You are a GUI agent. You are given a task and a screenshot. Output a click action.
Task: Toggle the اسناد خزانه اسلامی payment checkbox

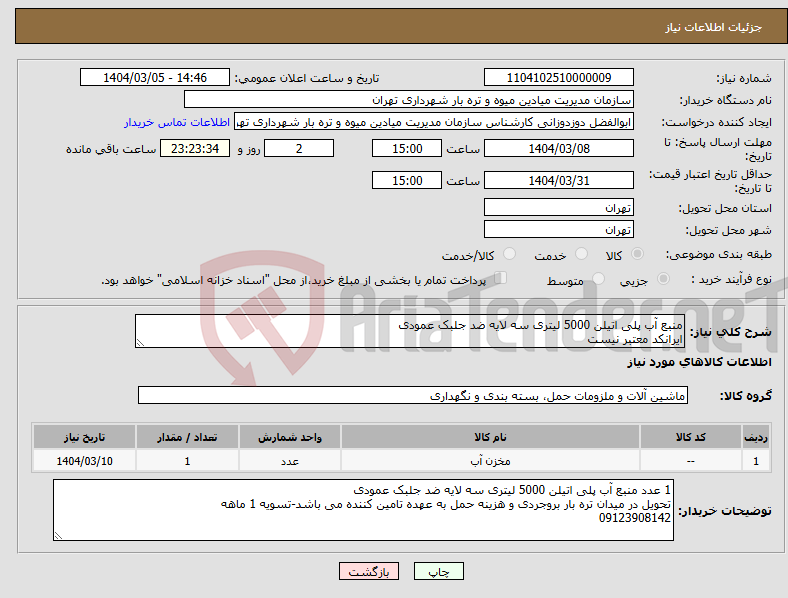(x=500, y=277)
